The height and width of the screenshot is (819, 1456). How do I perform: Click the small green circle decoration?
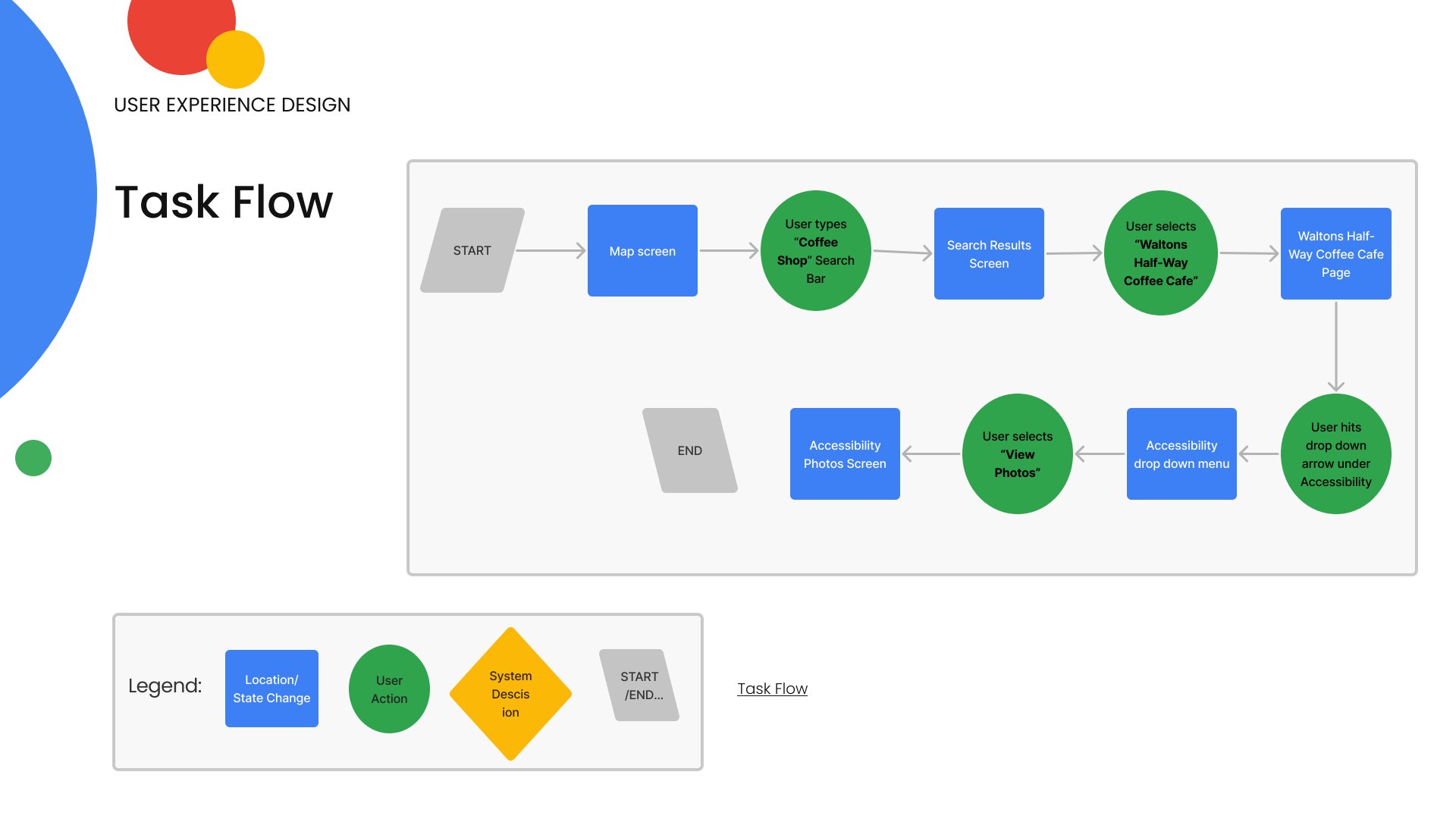(x=33, y=458)
